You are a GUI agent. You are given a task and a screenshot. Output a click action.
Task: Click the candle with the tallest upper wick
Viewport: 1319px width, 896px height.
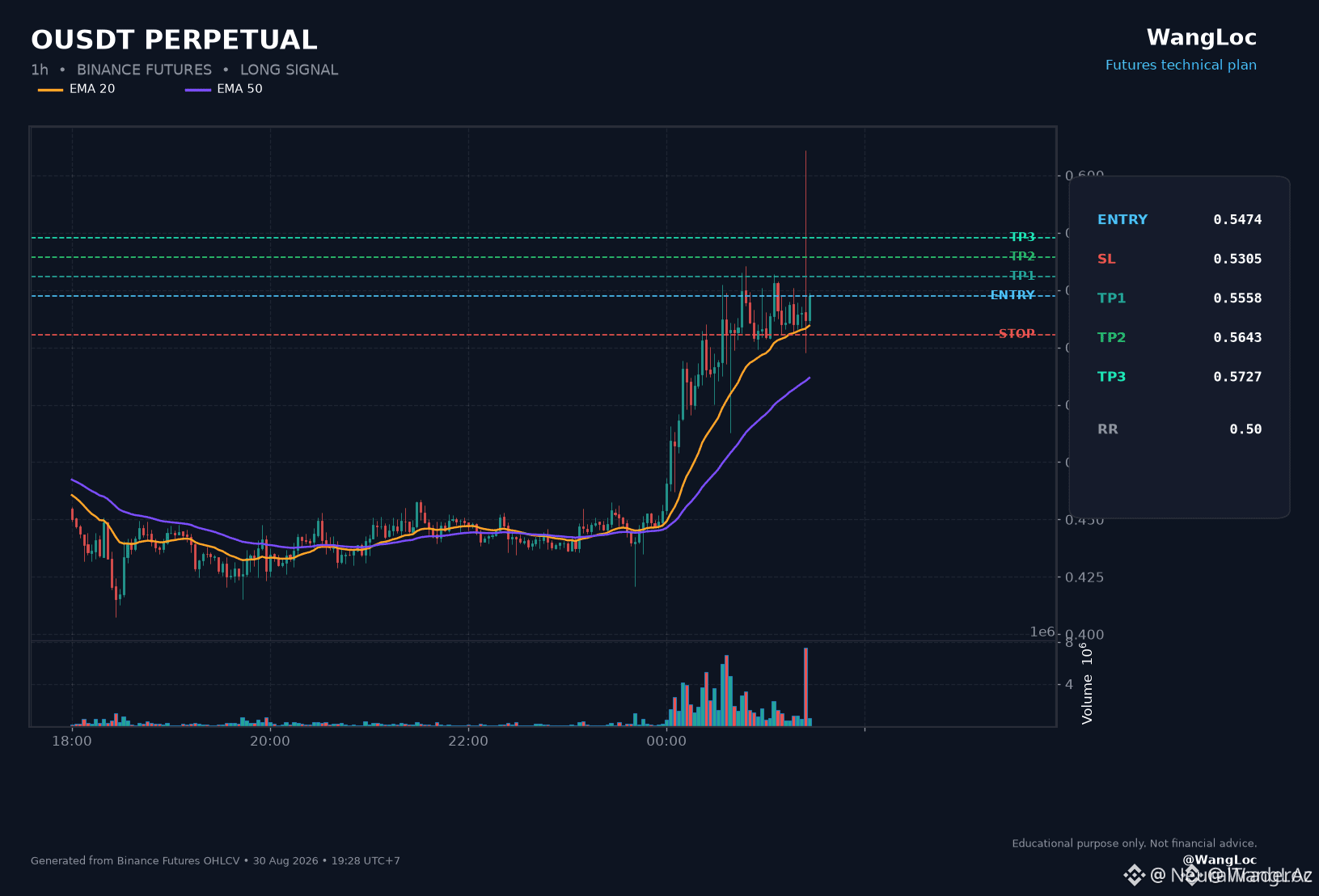[x=805, y=251]
